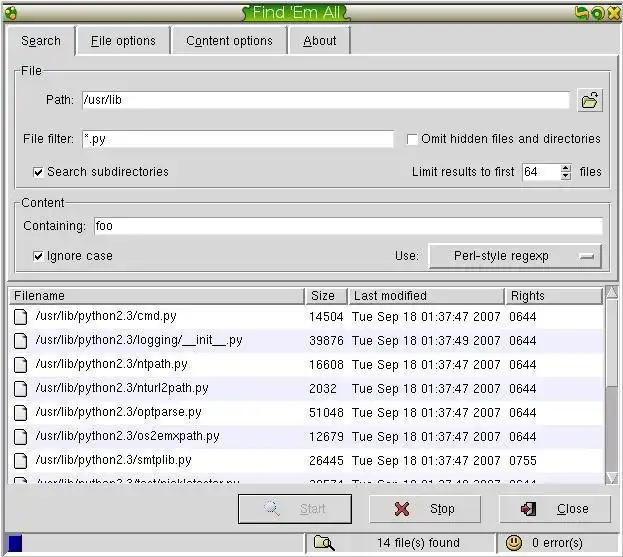Click the size value 51048

point(326,413)
